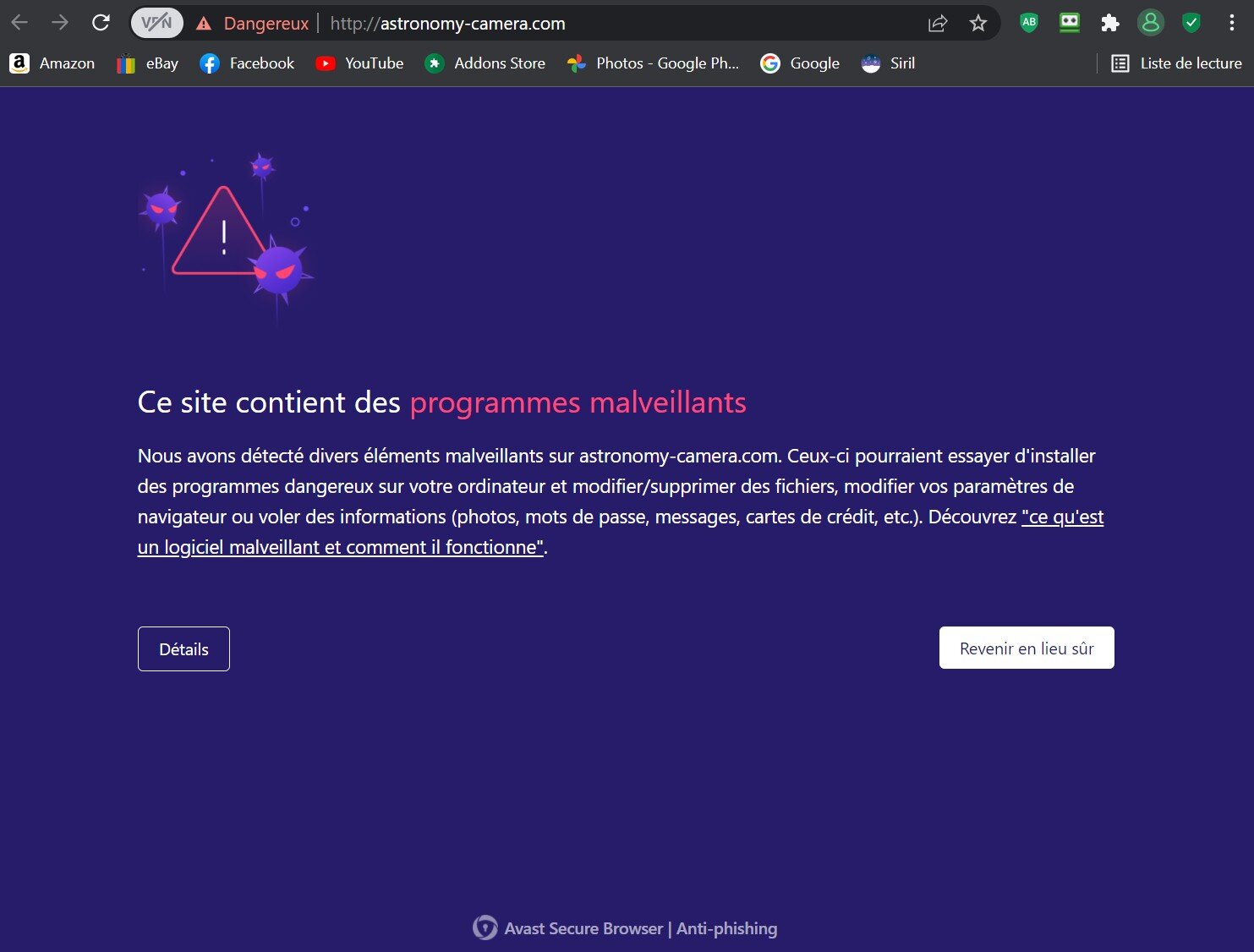Click the browser back arrow
This screenshot has width=1254, height=952.
point(19,23)
